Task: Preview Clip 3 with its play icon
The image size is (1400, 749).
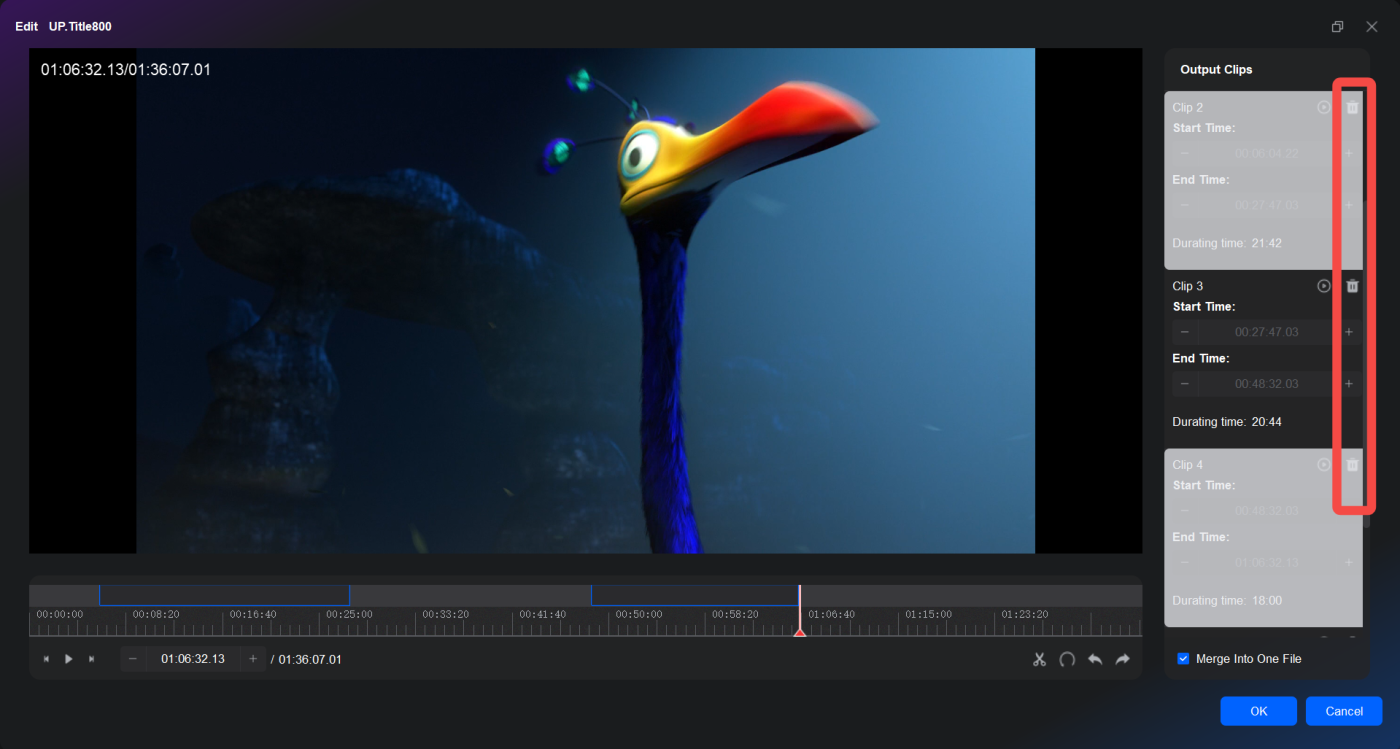Action: [1324, 286]
